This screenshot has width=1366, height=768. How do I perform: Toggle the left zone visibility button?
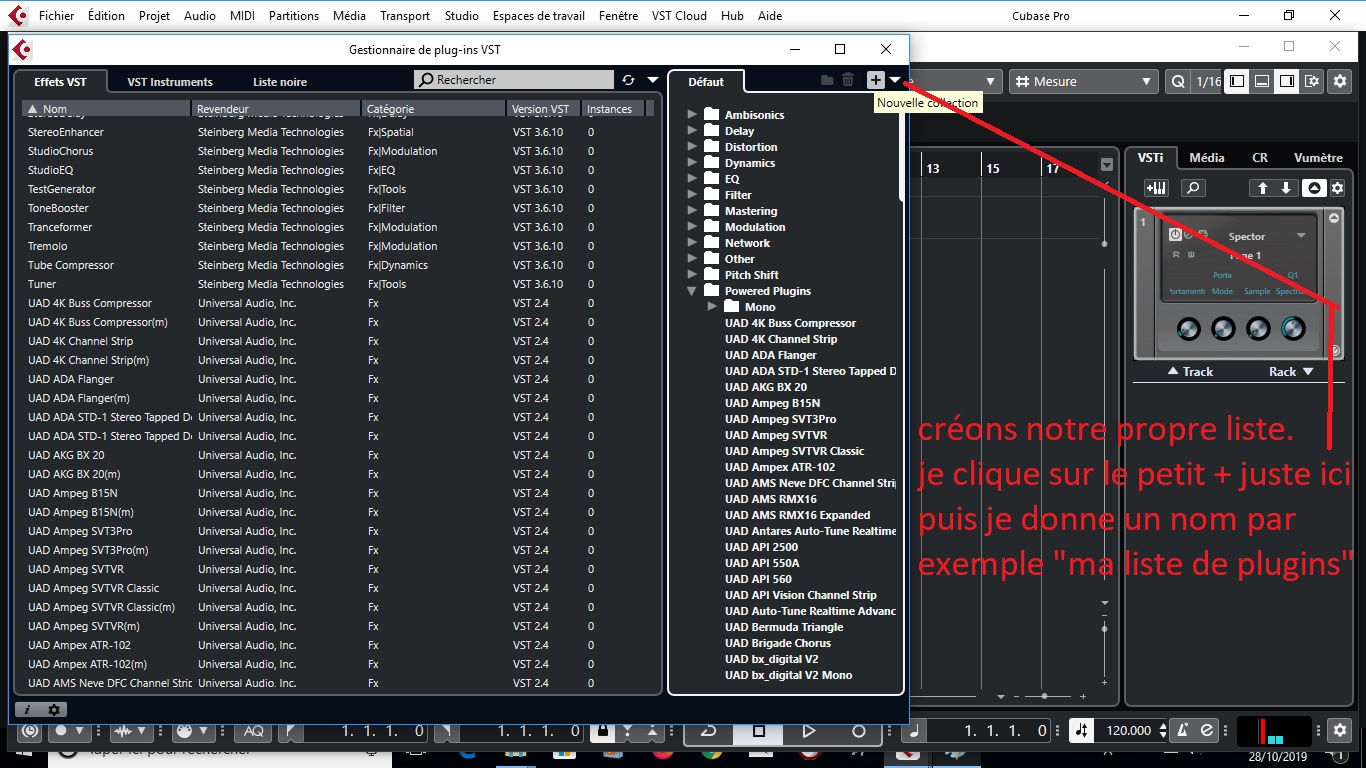pos(1237,82)
